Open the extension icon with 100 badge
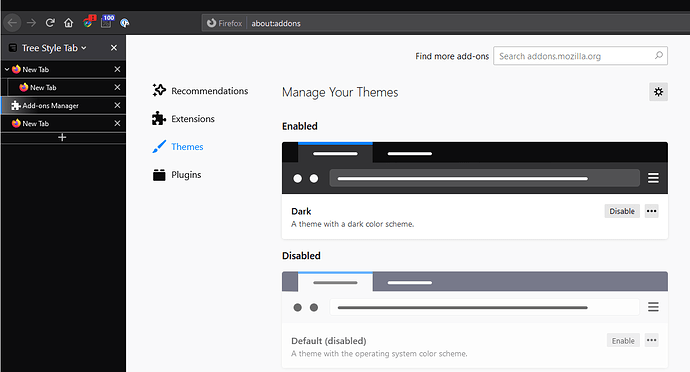The height and width of the screenshot is (372, 690). (107, 21)
